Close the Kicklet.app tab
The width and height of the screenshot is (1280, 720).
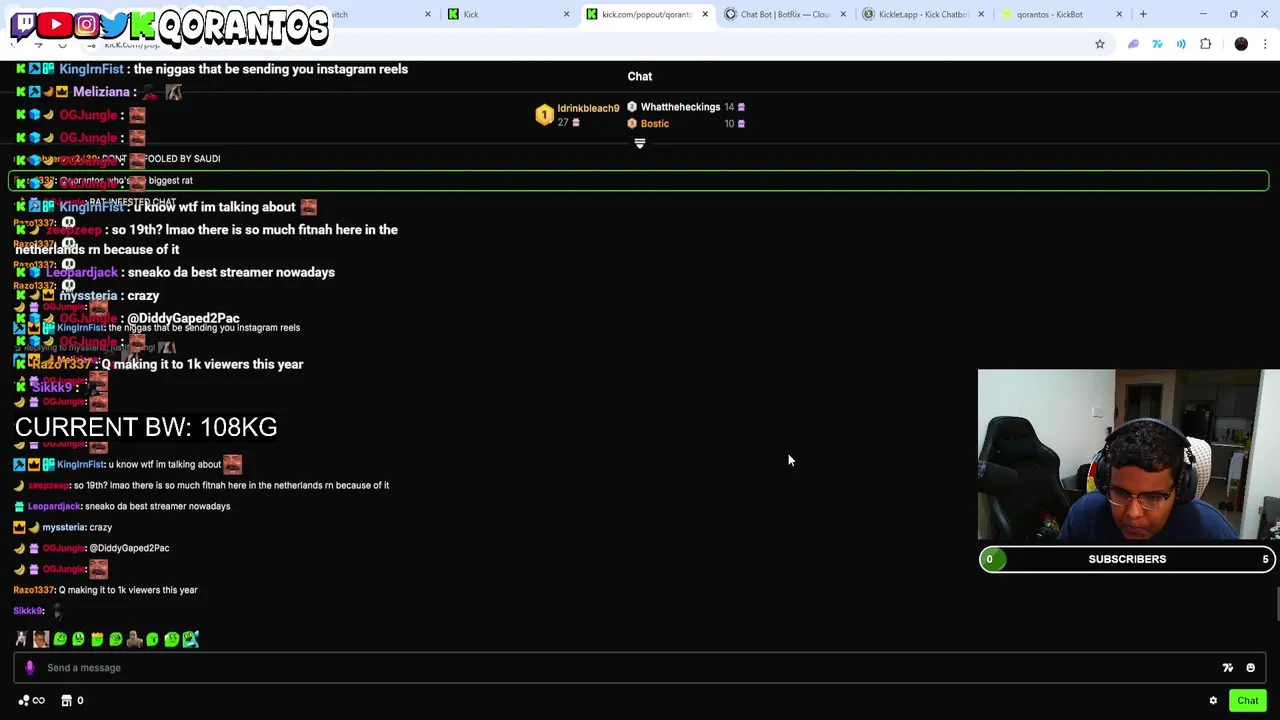coord(981,14)
